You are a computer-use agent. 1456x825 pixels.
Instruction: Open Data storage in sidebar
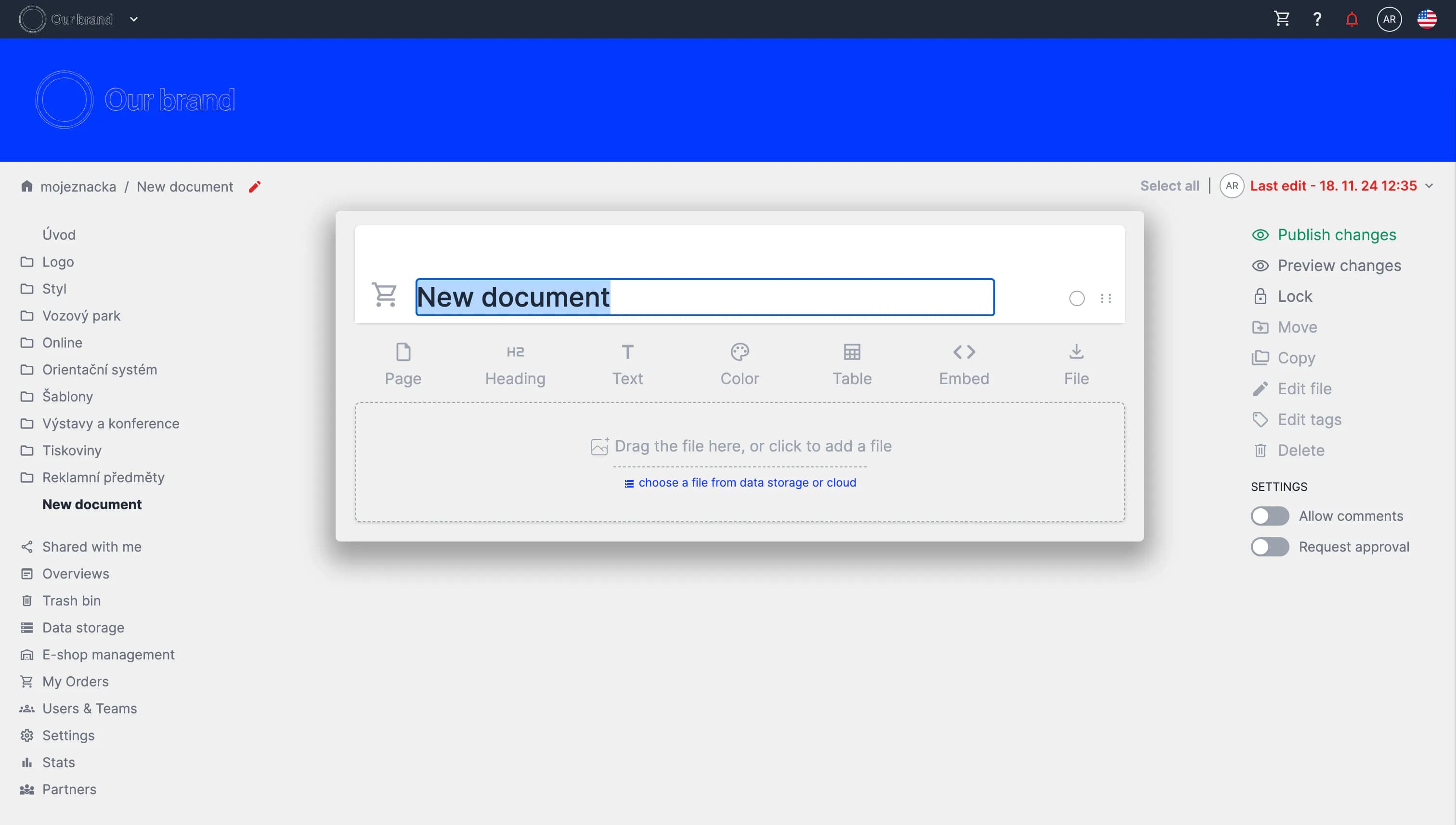[x=83, y=627]
